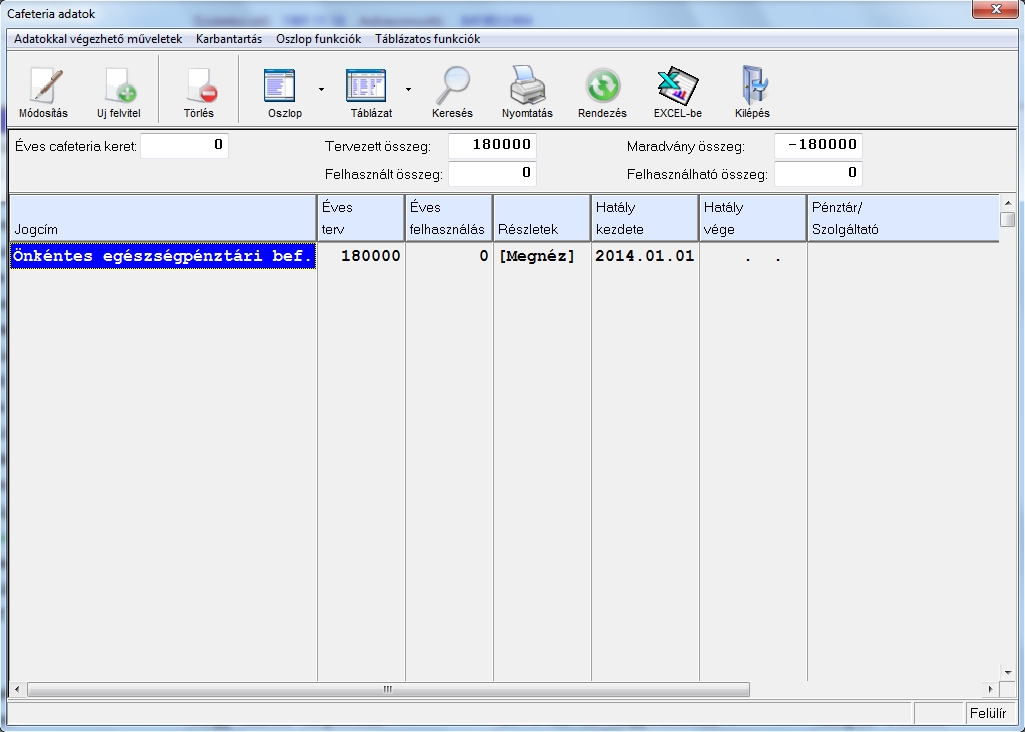
Task: Print via the Nyomtatás printer icon
Action: [527, 88]
